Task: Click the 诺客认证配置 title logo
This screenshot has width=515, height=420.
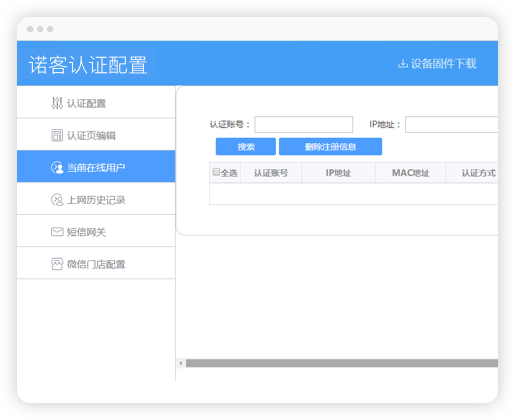Action: [x=88, y=65]
